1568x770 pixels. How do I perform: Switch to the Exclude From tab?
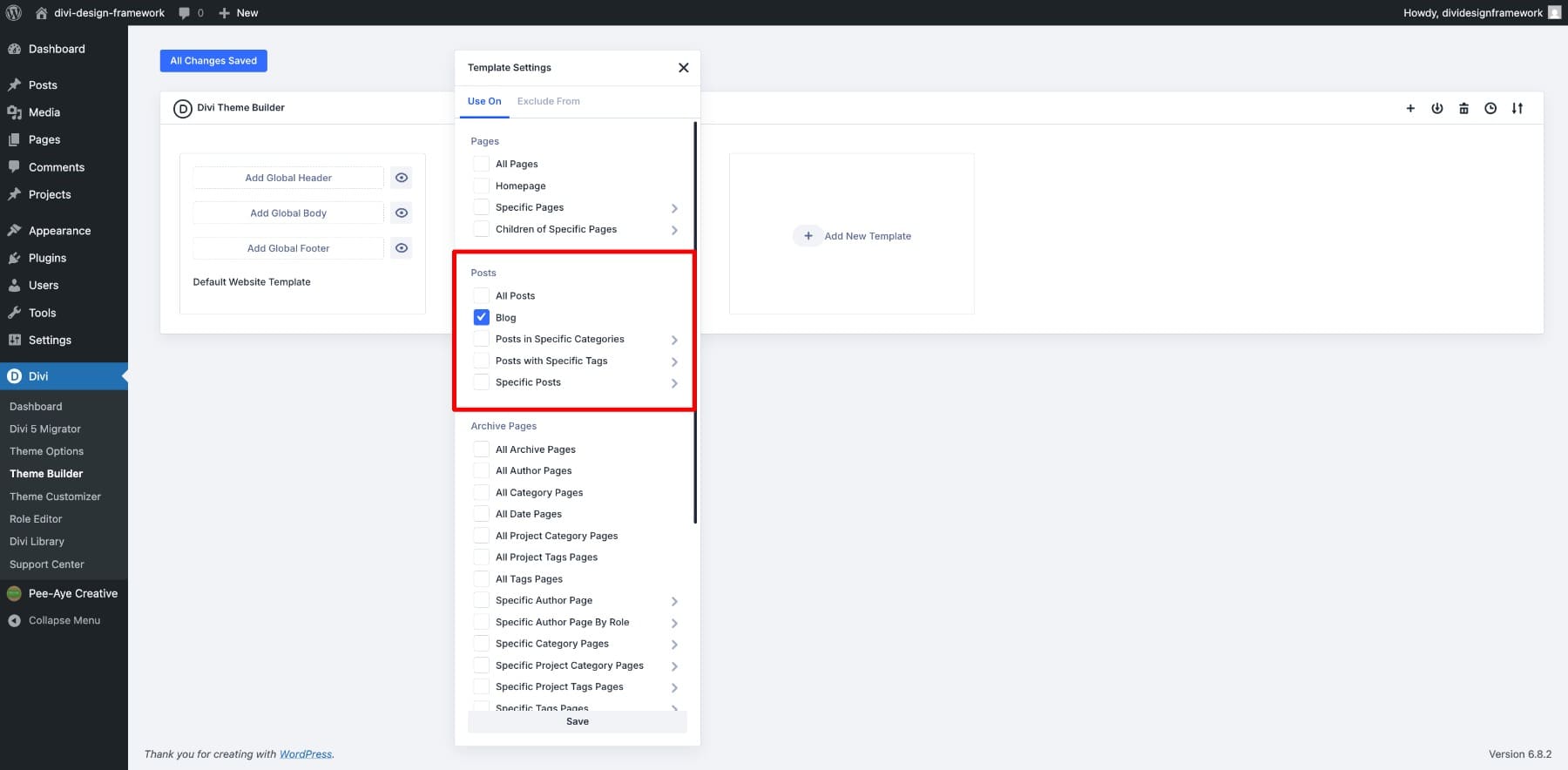coord(548,101)
